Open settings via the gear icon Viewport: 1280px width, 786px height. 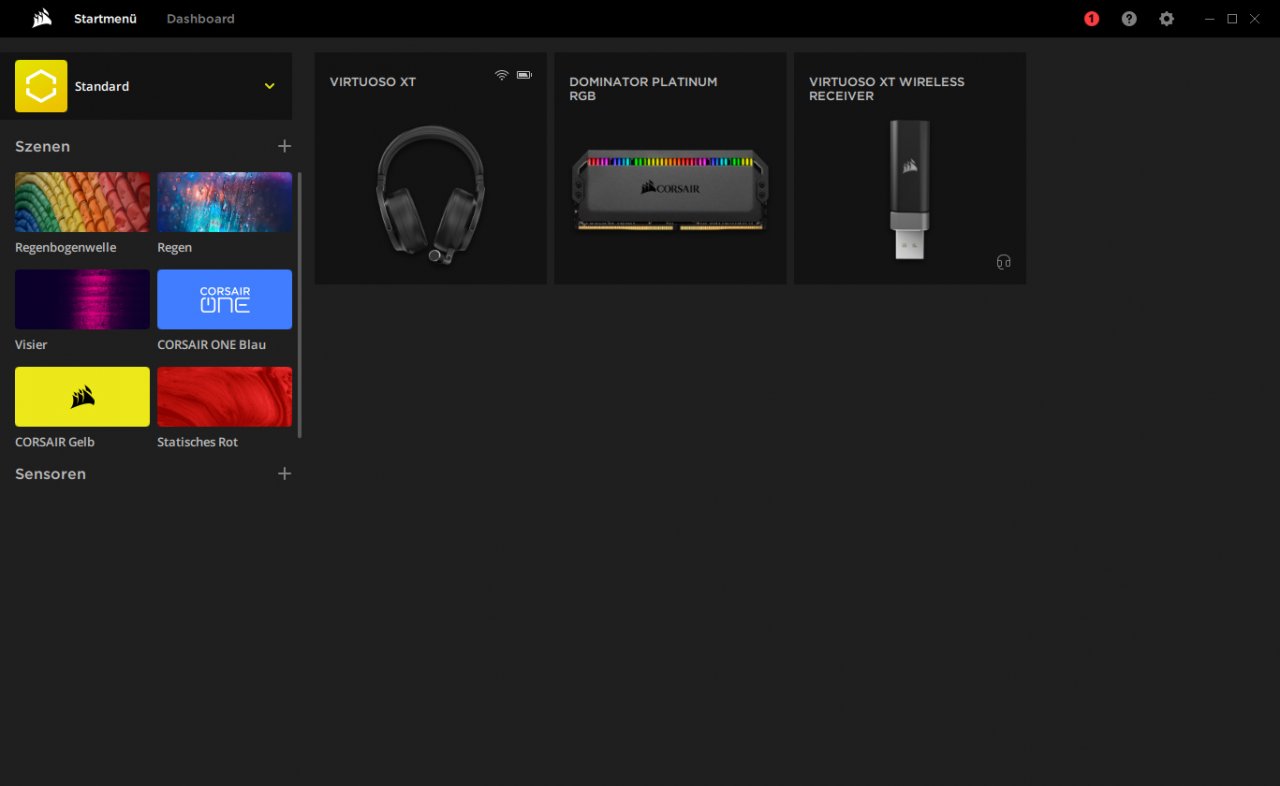(1166, 18)
